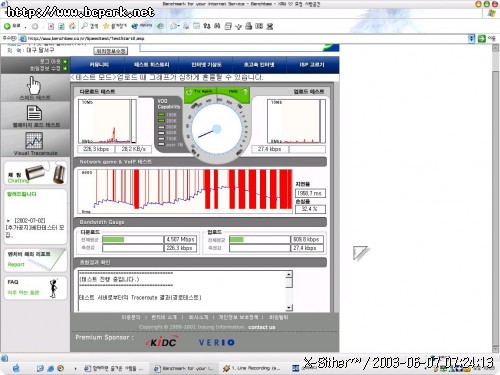Click the 회사소개 footer link
Screen dimensions: 500x375
coord(198,317)
